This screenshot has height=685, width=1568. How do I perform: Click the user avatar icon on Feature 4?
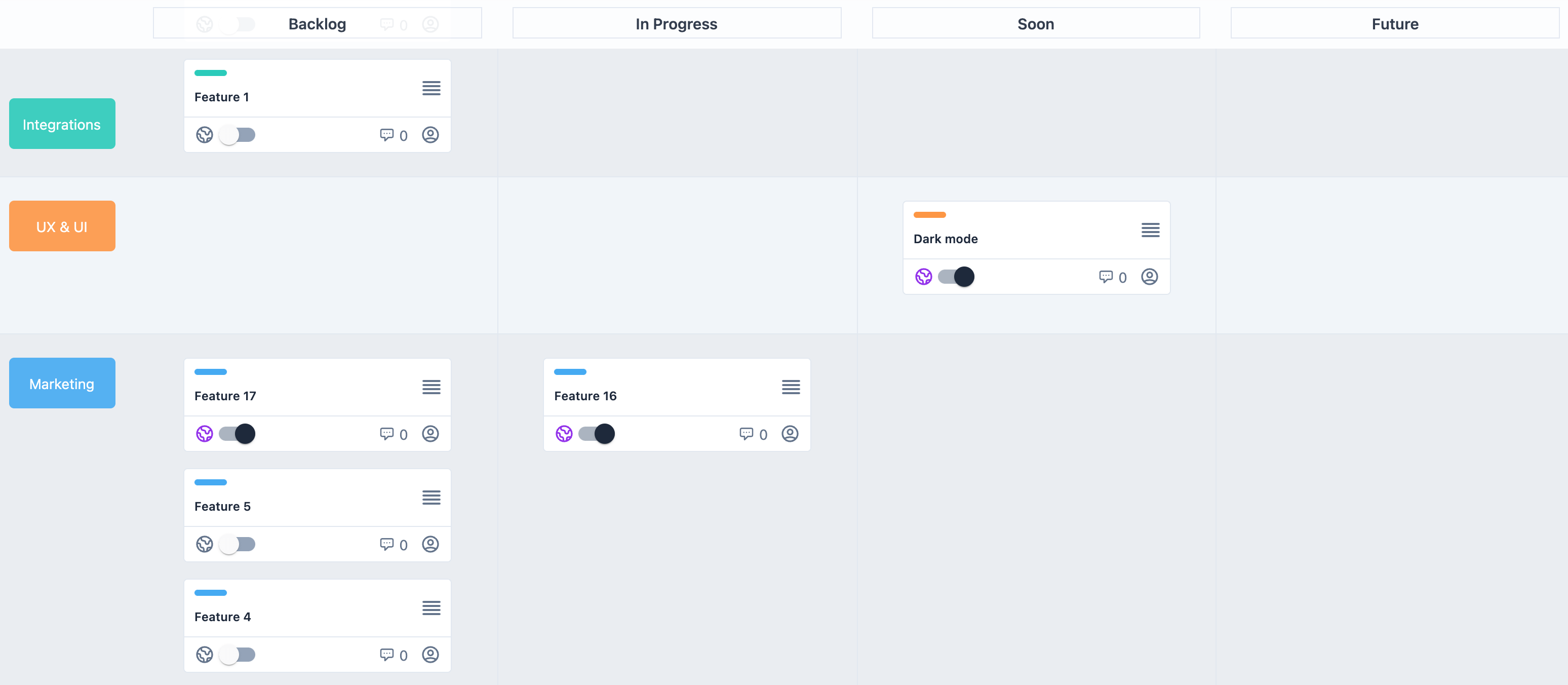pos(430,655)
